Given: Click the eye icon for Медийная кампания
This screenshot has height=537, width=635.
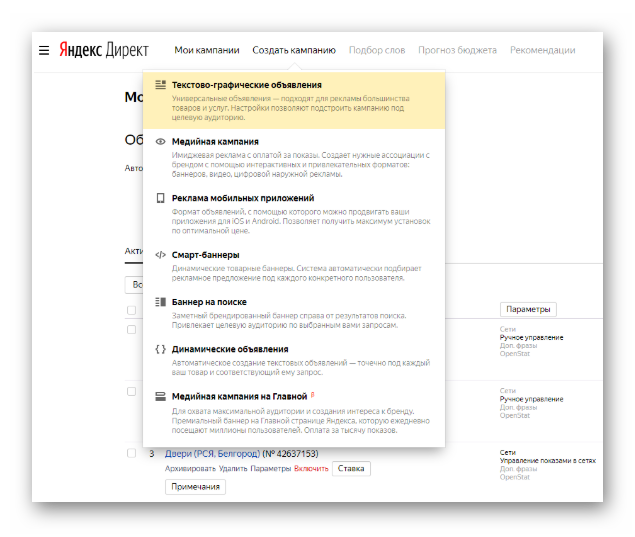Looking at the screenshot, I should [x=160, y=141].
